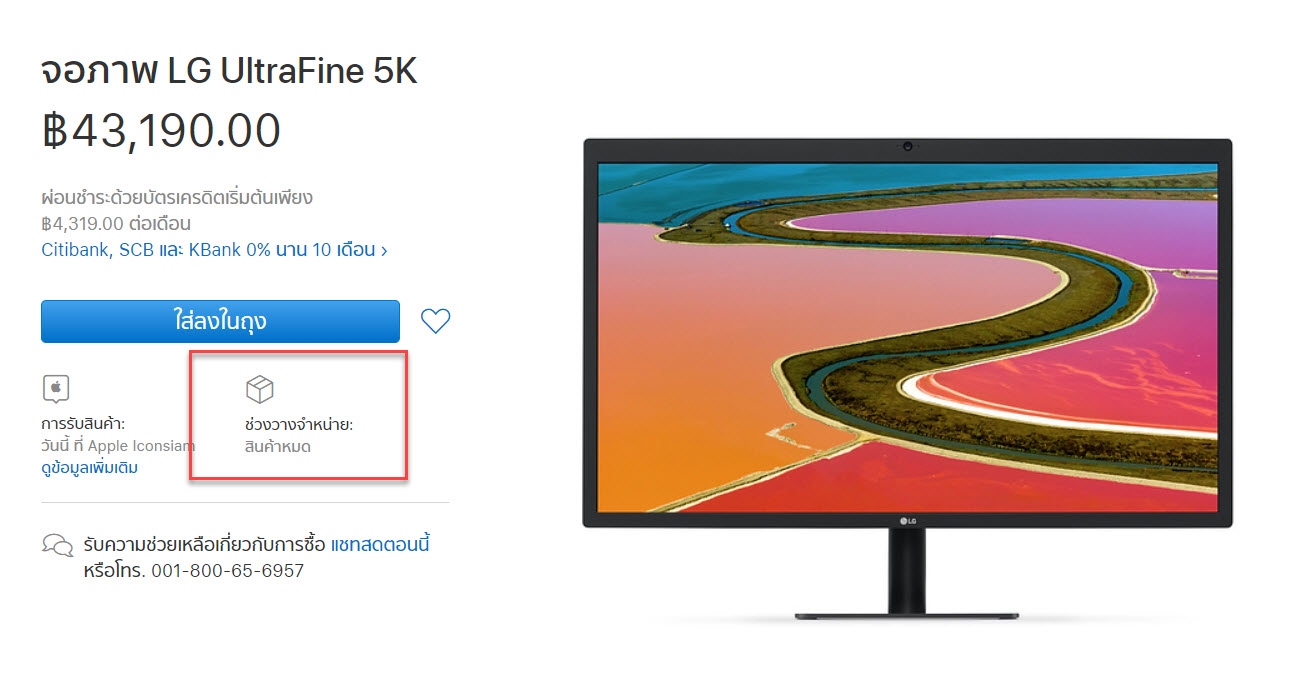Click the ฿4,319.00 ต่อเดือน monthly amount
Viewport: 1292px width, 686px height.
click(x=116, y=224)
